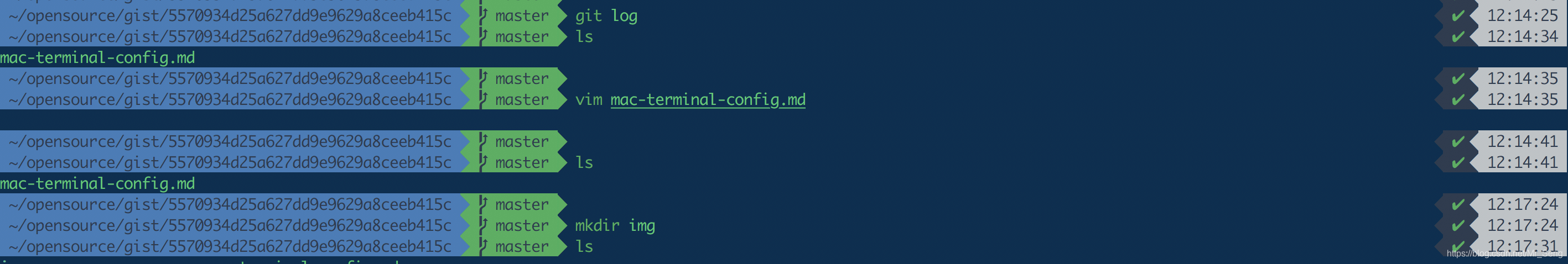Click the 12:17:31 timestamp
Screen dimensions: 1568x264
(1522, 246)
